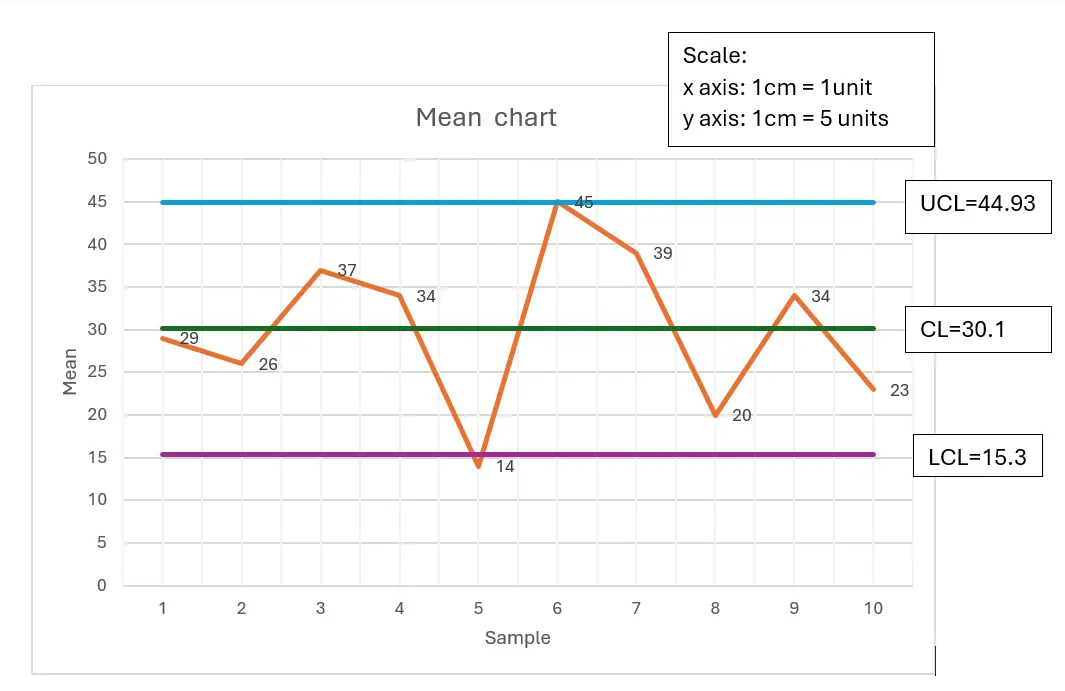Click the 50 tick label on the y-axis
The width and height of the screenshot is (1065, 691).
(97, 159)
